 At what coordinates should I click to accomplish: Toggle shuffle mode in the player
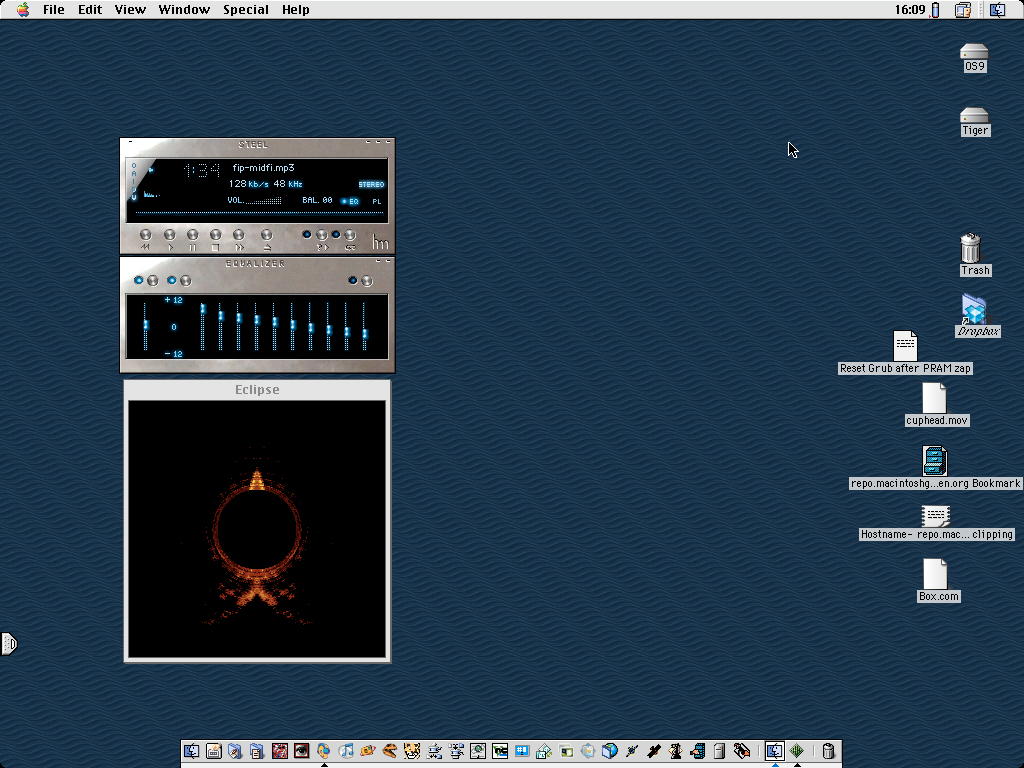tap(321, 236)
